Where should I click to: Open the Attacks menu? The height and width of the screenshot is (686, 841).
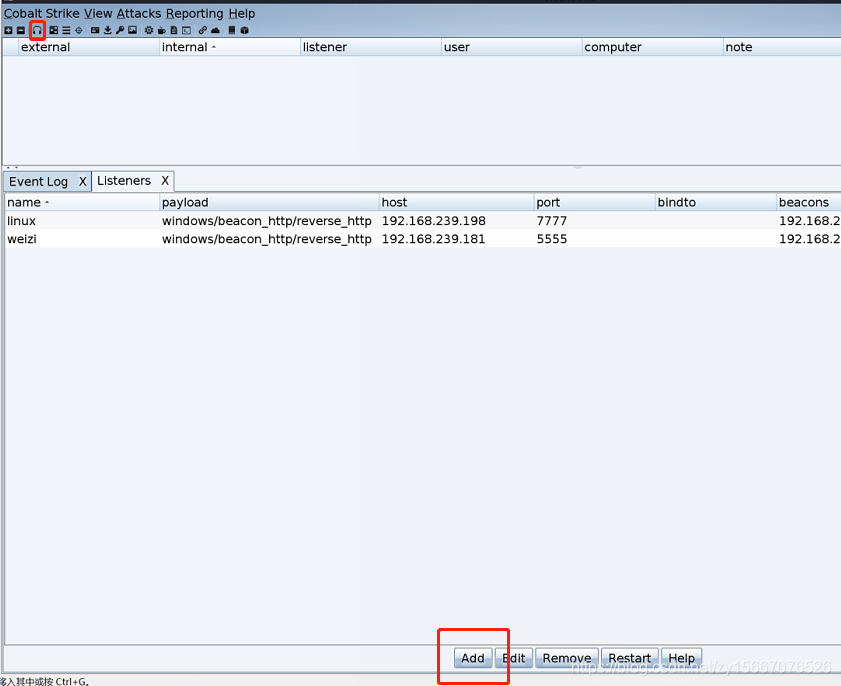139,13
